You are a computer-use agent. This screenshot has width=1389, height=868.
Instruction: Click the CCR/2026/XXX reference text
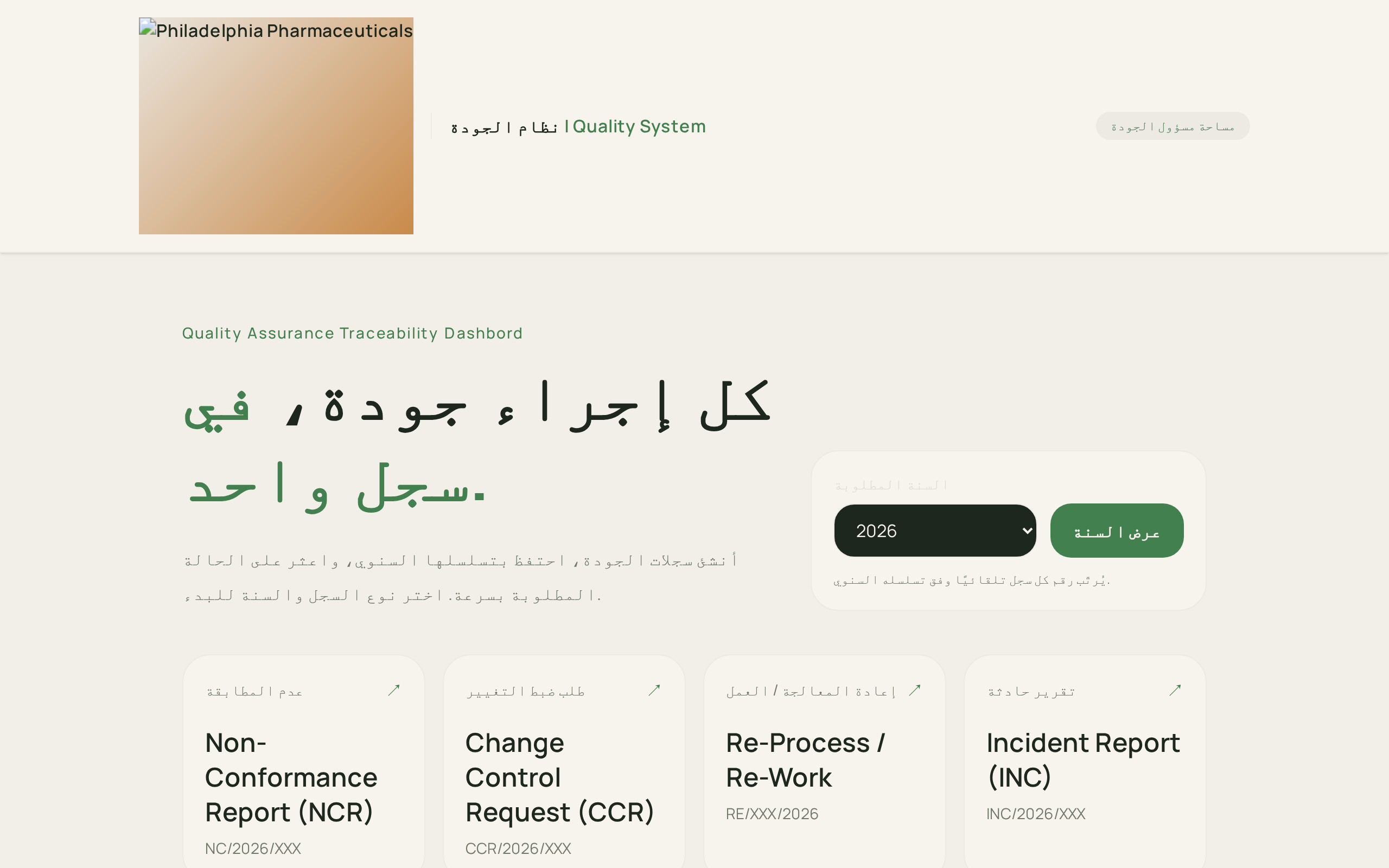518,848
